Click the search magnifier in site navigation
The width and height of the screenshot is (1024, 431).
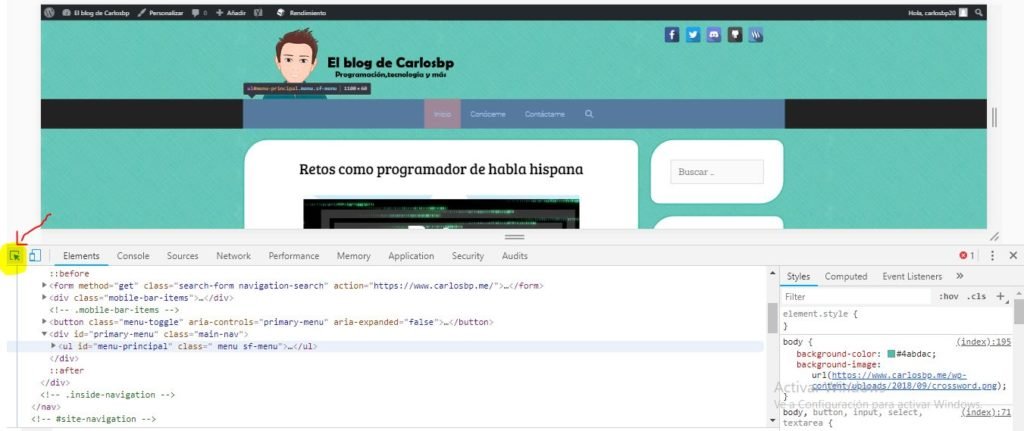[589, 114]
